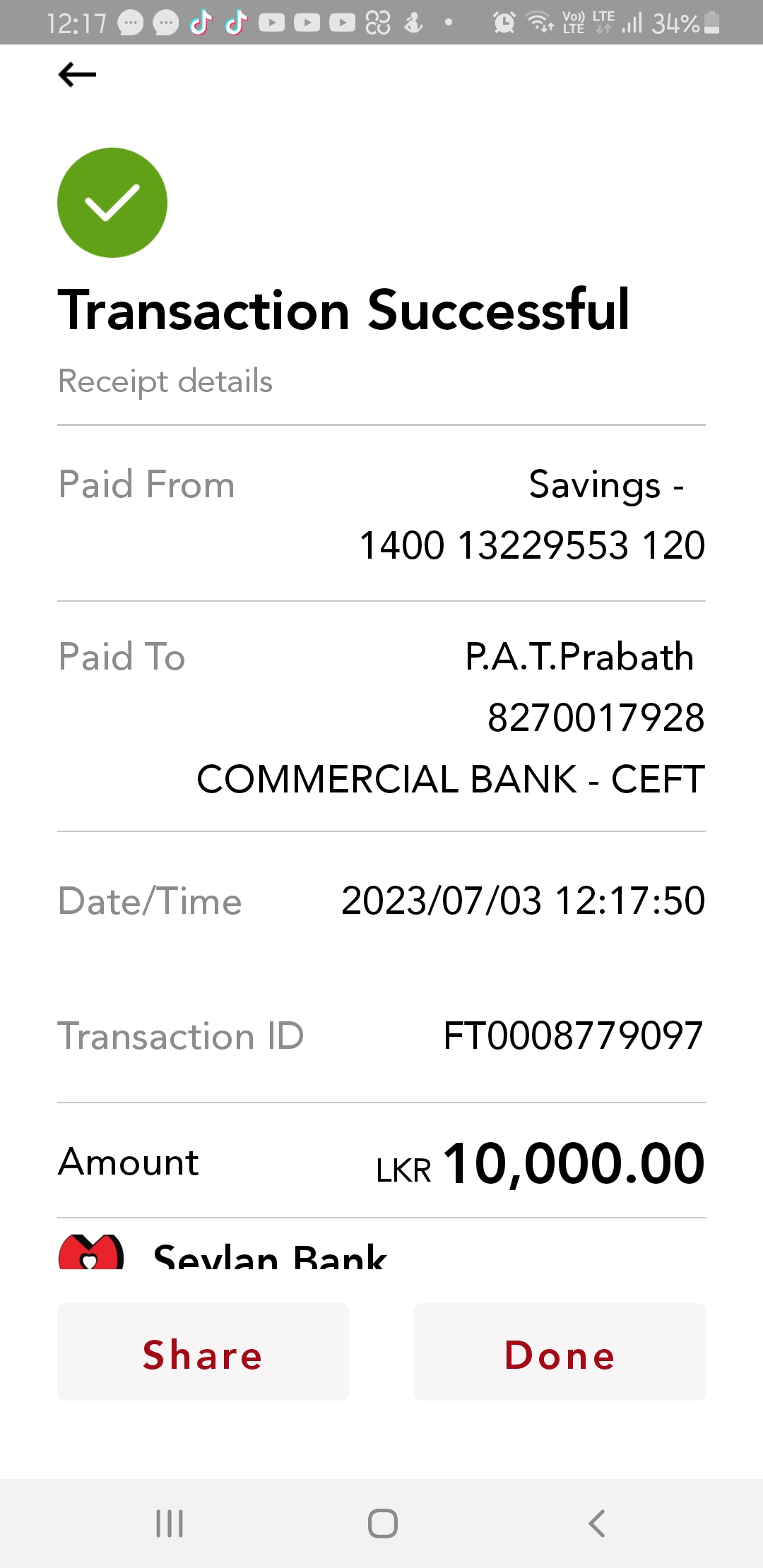Tap the date and time value
This screenshot has height=1568, width=763.
coord(523,901)
